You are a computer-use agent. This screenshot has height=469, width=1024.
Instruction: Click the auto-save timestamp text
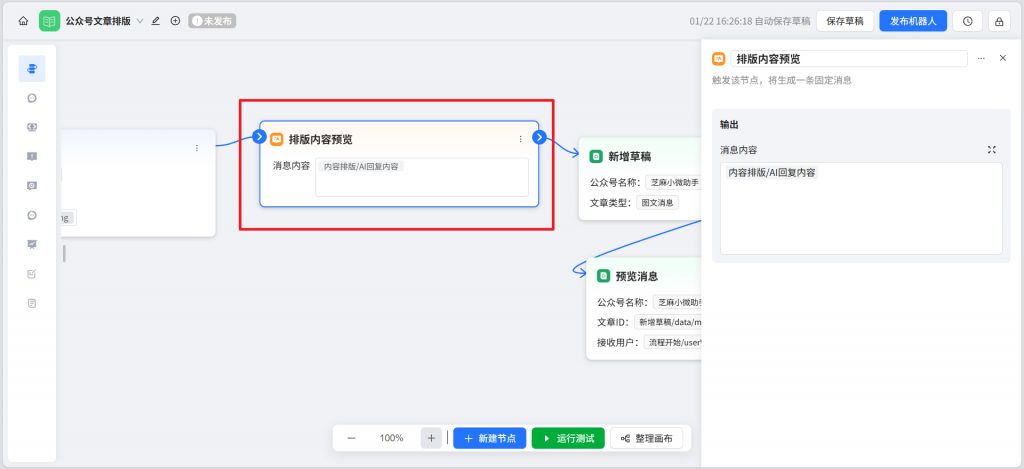pyautogui.click(x=750, y=21)
